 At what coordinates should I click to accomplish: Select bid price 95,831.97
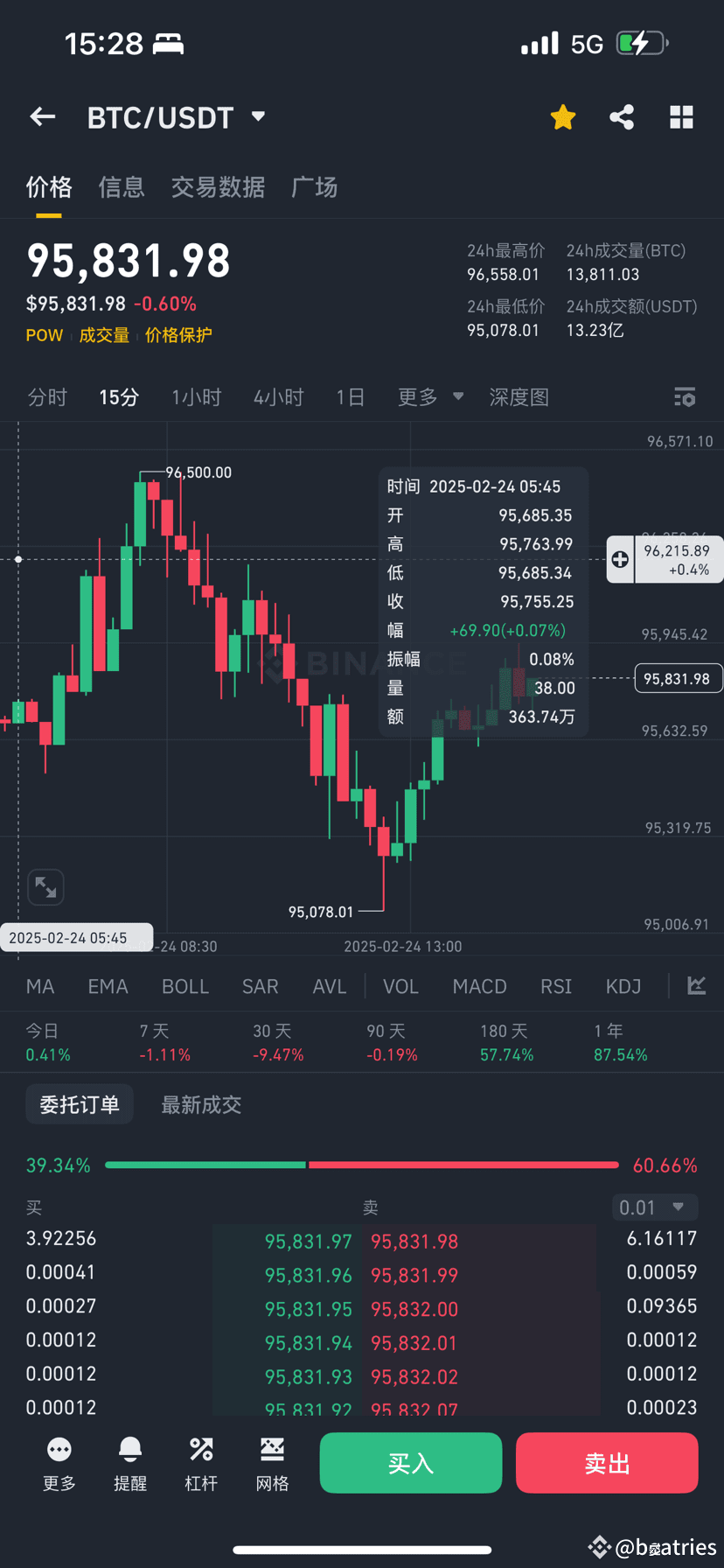click(308, 1242)
